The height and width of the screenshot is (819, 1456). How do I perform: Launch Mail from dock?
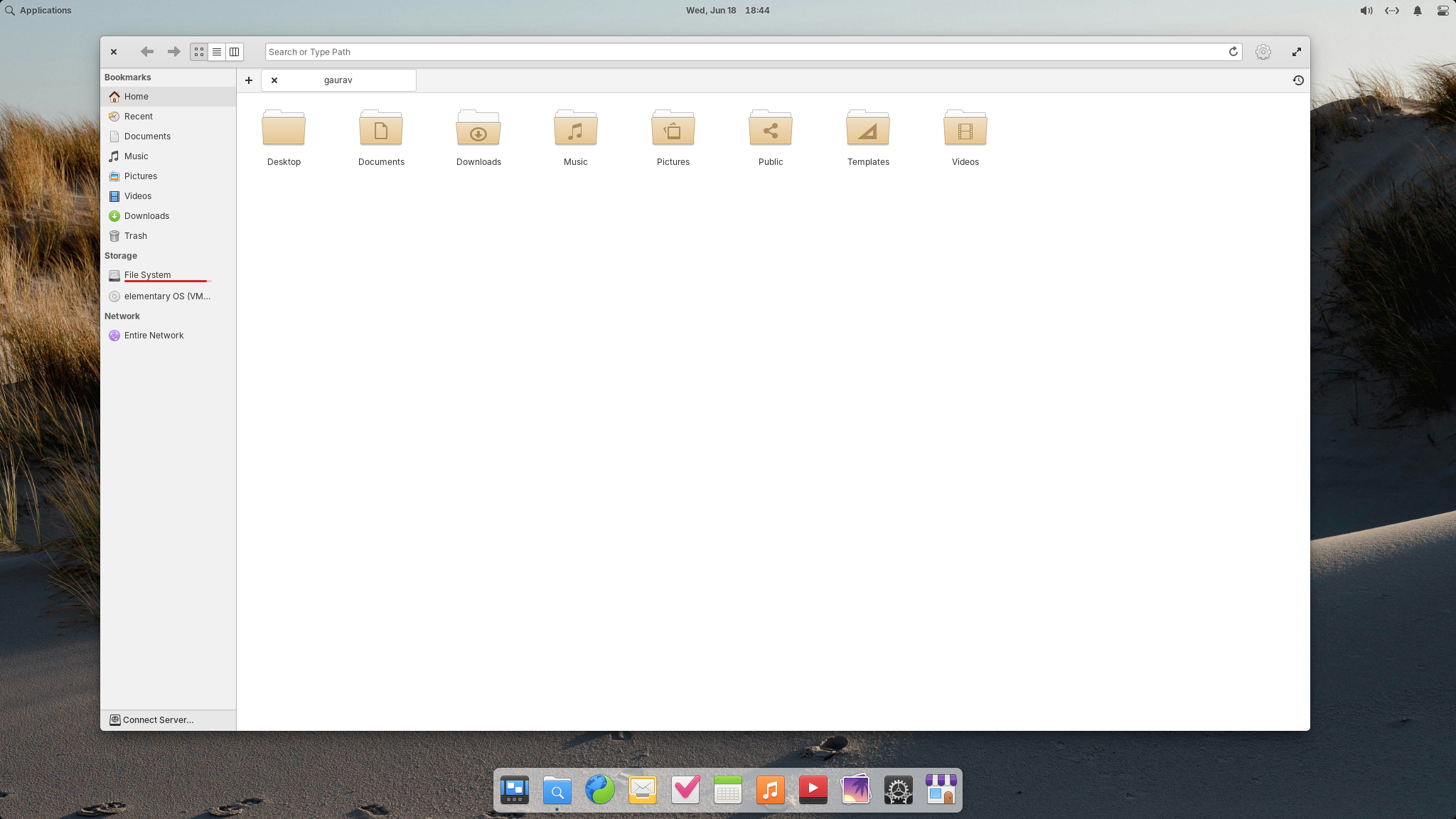[643, 790]
